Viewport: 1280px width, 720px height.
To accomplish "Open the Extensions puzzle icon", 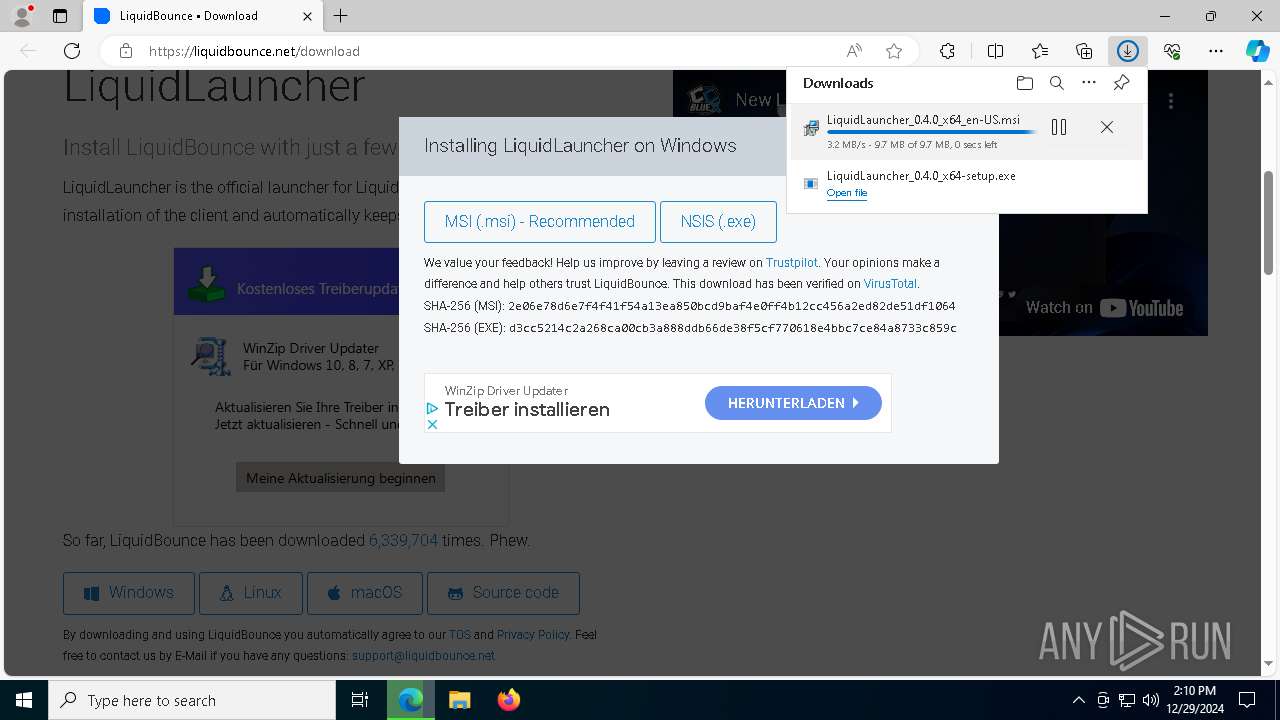I will (x=947, y=51).
